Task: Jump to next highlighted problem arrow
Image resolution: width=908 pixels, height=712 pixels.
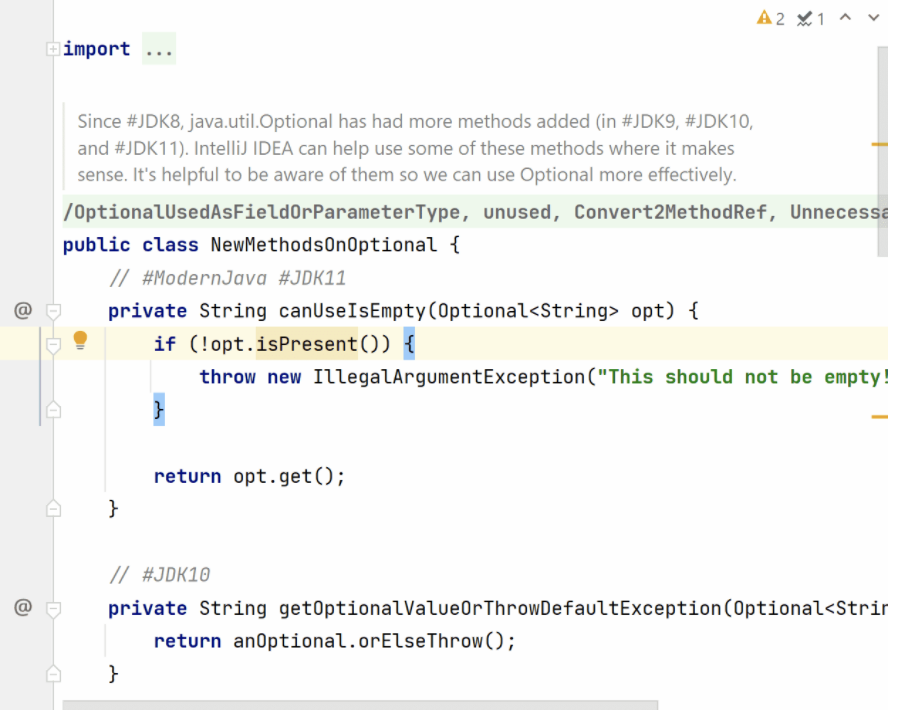Action: pos(873,18)
